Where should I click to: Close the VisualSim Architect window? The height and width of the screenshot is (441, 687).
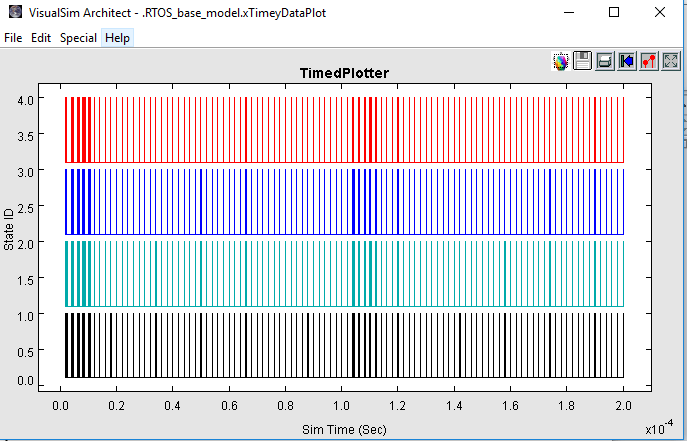click(660, 12)
